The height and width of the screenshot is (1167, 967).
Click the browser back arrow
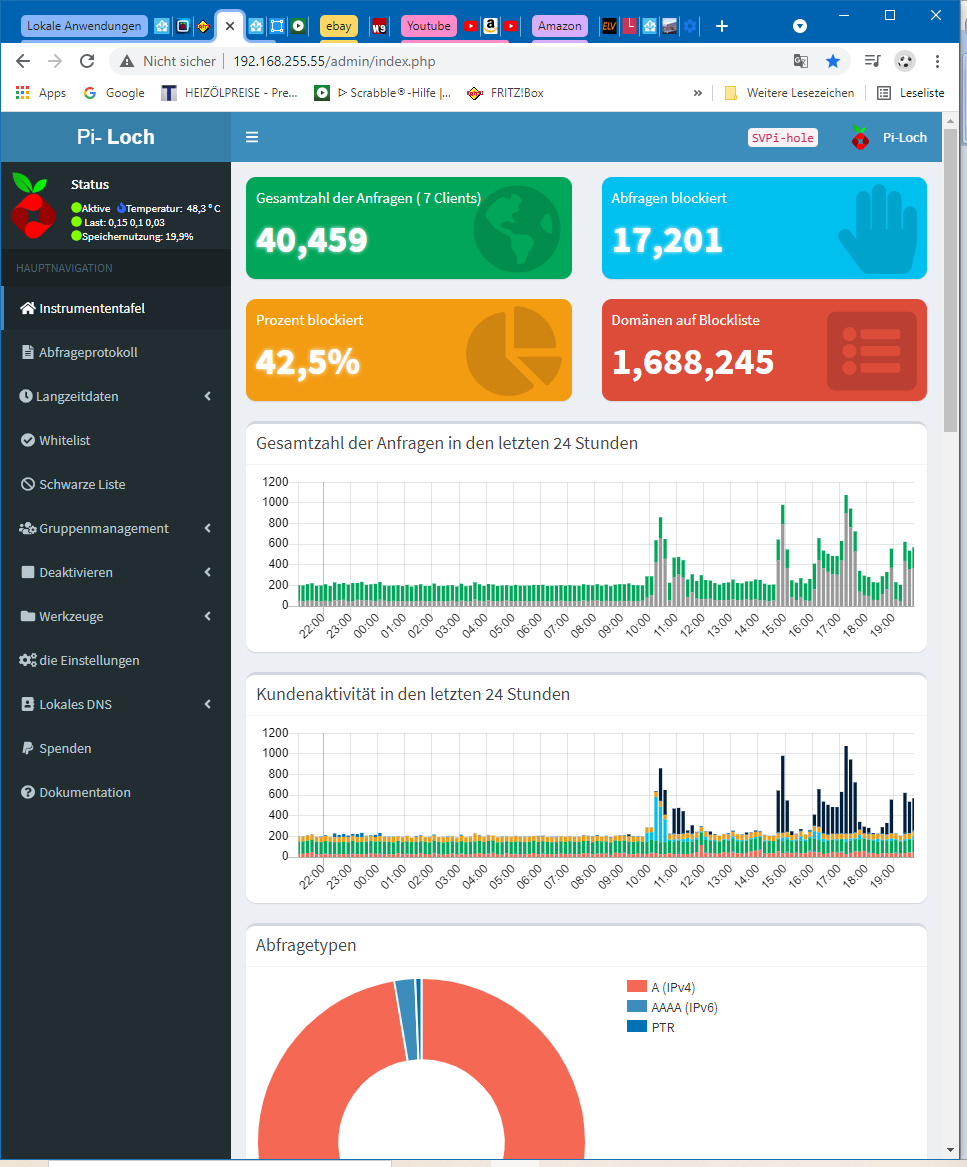23,61
